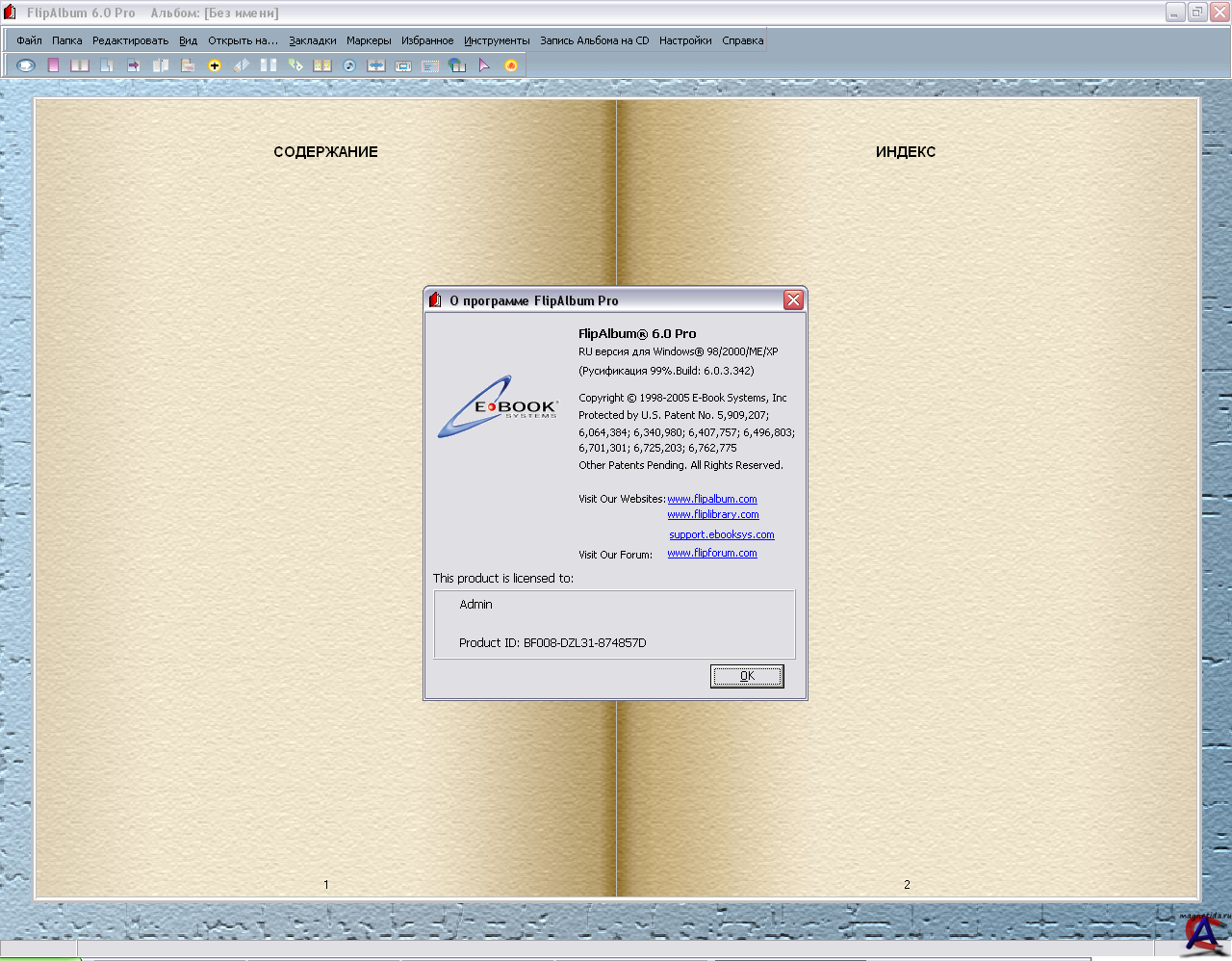
Task: Click the blue oval arrow toolbar icon
Action: pyautogui.click(x=26, y=65)
